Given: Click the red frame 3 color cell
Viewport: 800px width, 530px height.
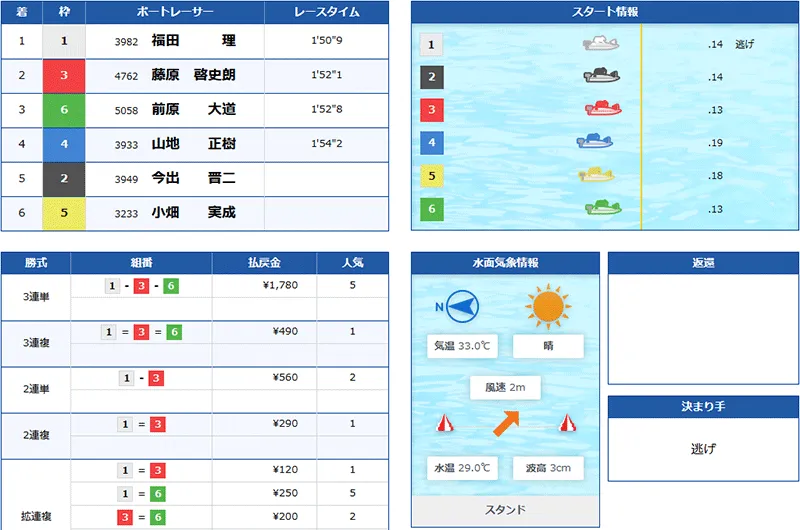Looking at the screenshot, I should [x=64, y=75].
